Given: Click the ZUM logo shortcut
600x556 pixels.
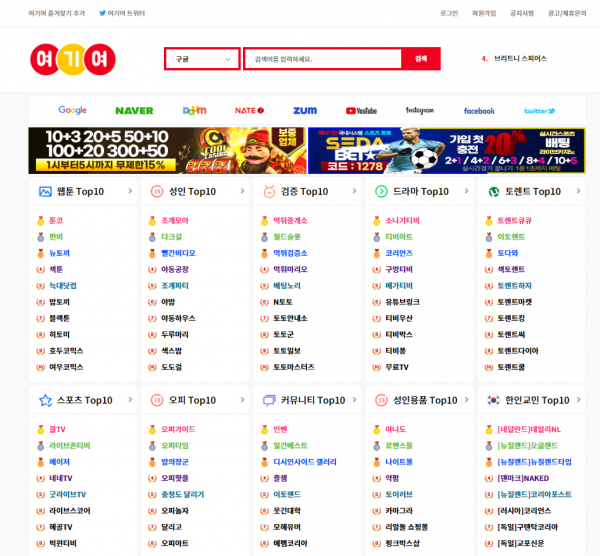Looking at the screenshot, I should coord(304,110).
